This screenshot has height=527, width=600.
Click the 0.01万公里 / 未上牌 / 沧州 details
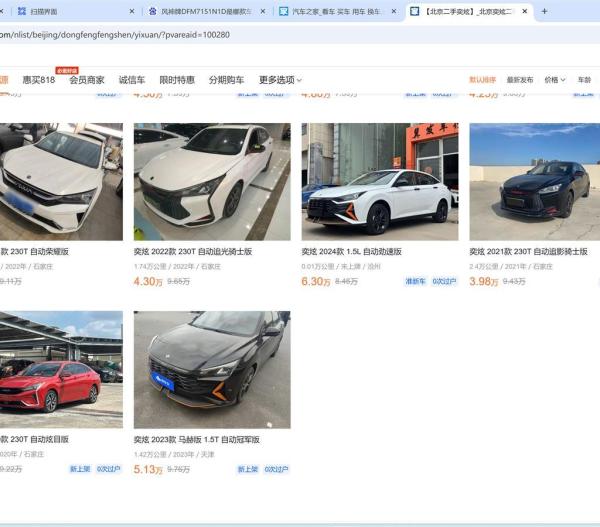[341, 266]
